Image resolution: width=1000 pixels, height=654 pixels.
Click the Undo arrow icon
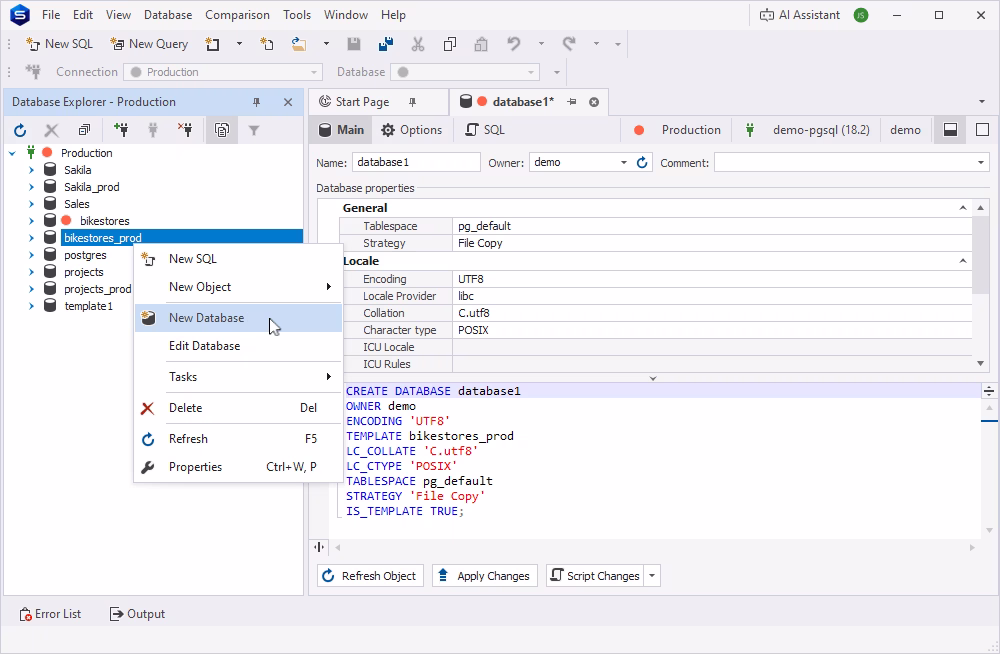514,44
